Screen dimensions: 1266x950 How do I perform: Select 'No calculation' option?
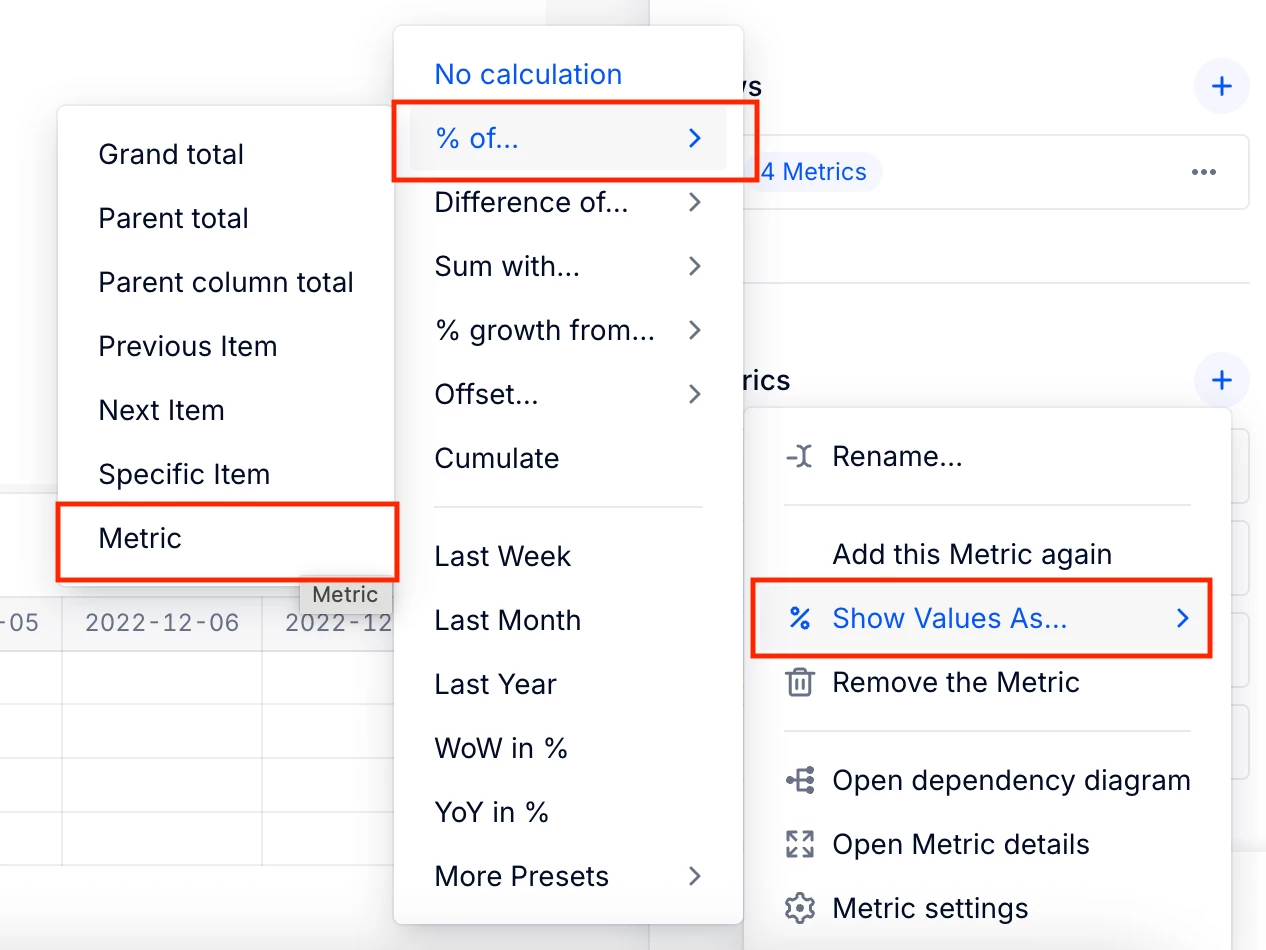click(x=528, y=75)
